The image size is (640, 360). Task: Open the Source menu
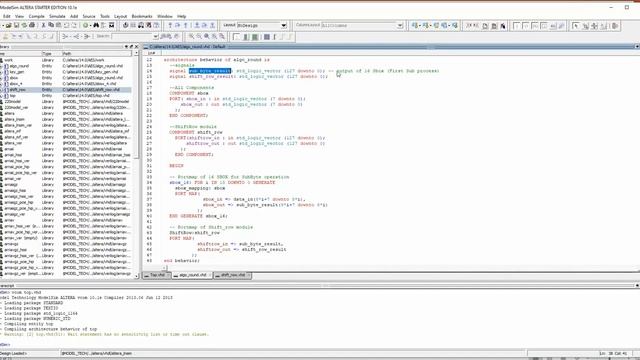point(89,16)
